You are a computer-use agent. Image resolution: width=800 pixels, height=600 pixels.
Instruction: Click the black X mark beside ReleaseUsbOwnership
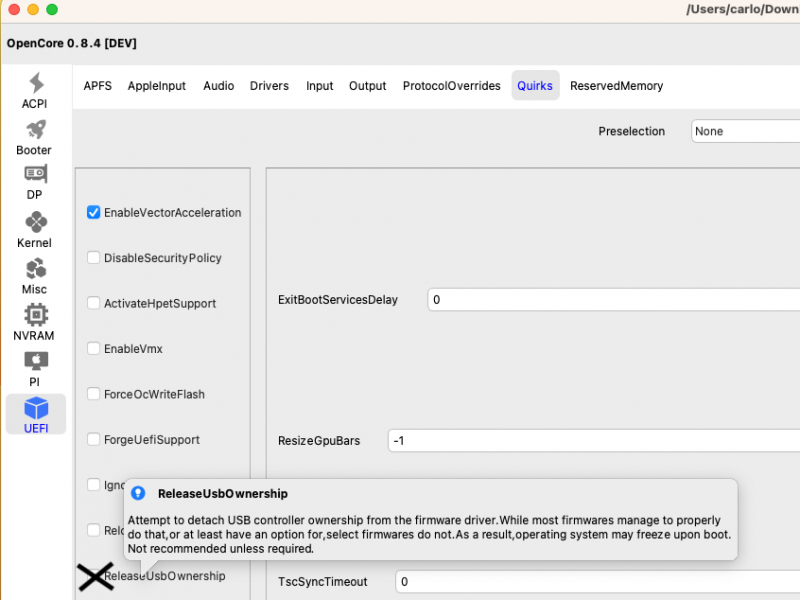pyautogui.click(x=95, y=577)
